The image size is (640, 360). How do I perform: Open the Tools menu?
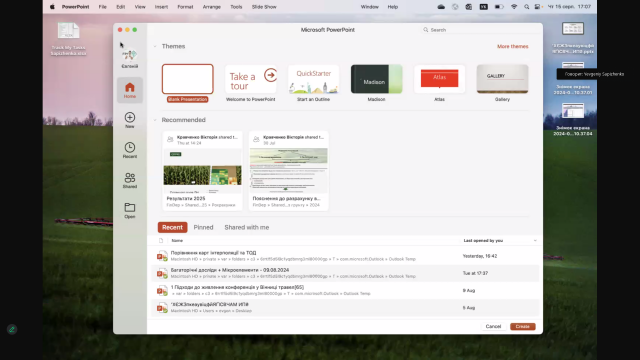click(x=236, y=7)
